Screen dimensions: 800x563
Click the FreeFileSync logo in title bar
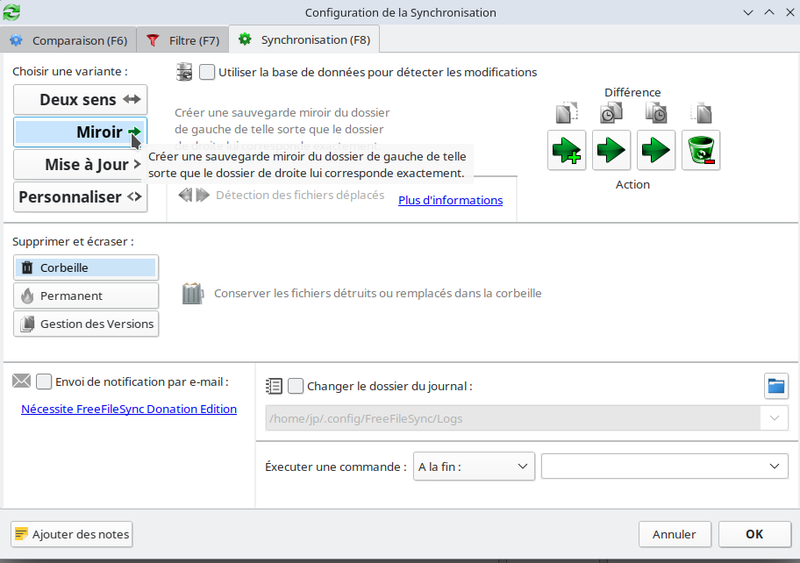pos(11,12)
